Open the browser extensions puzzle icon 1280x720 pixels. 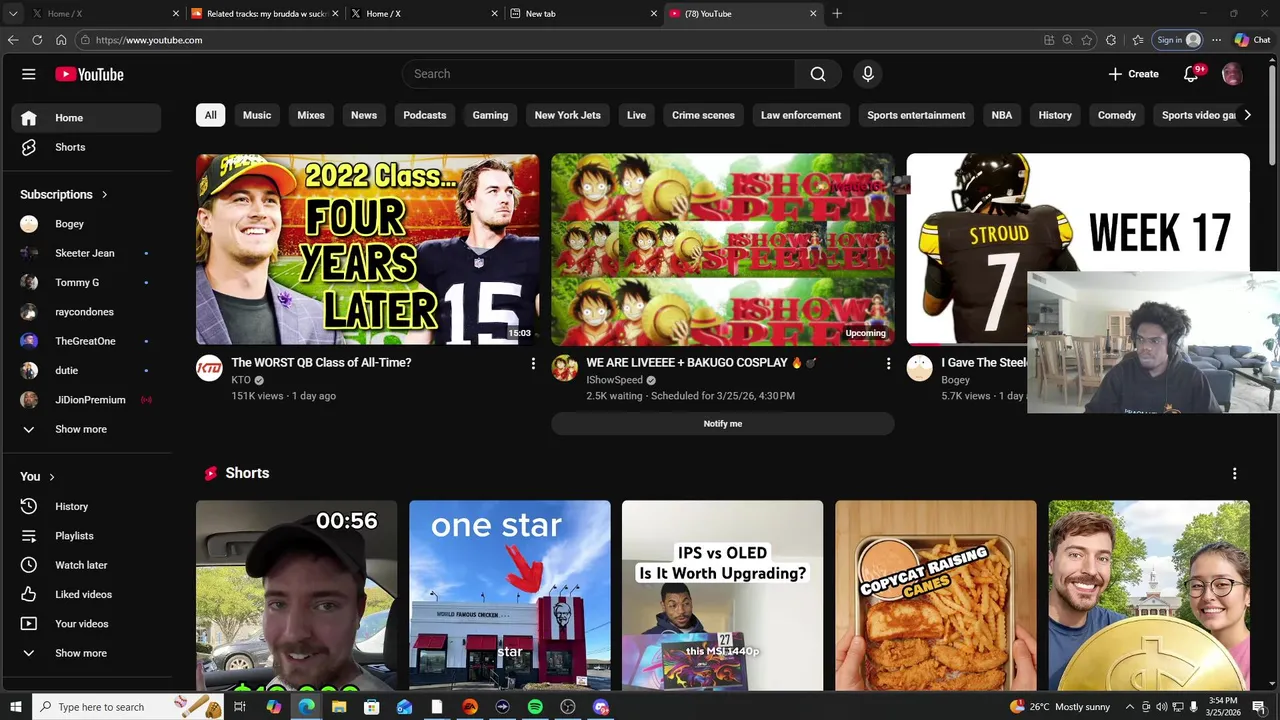[x=1111, y=40]
